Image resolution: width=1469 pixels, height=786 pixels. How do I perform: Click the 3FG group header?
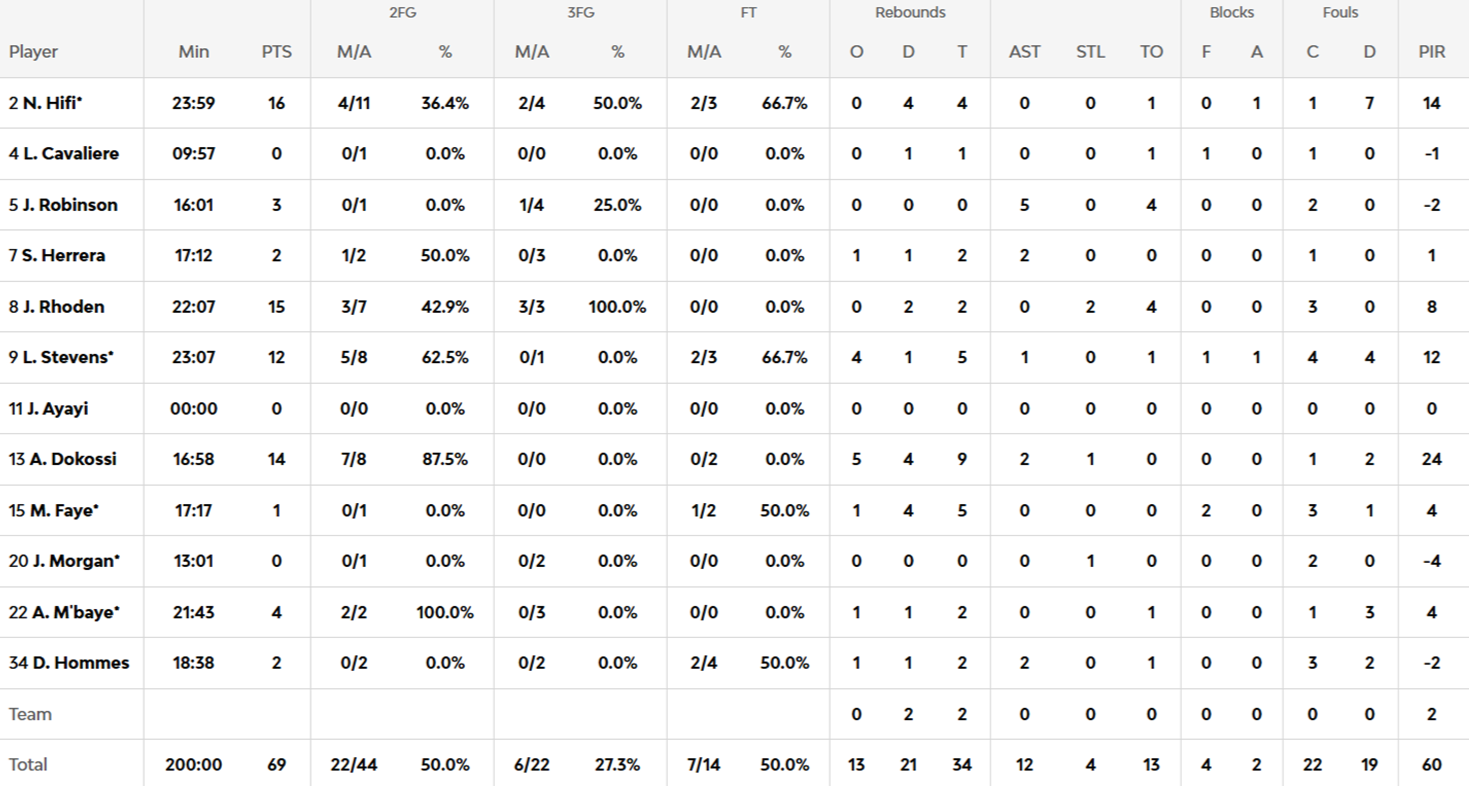580,13
